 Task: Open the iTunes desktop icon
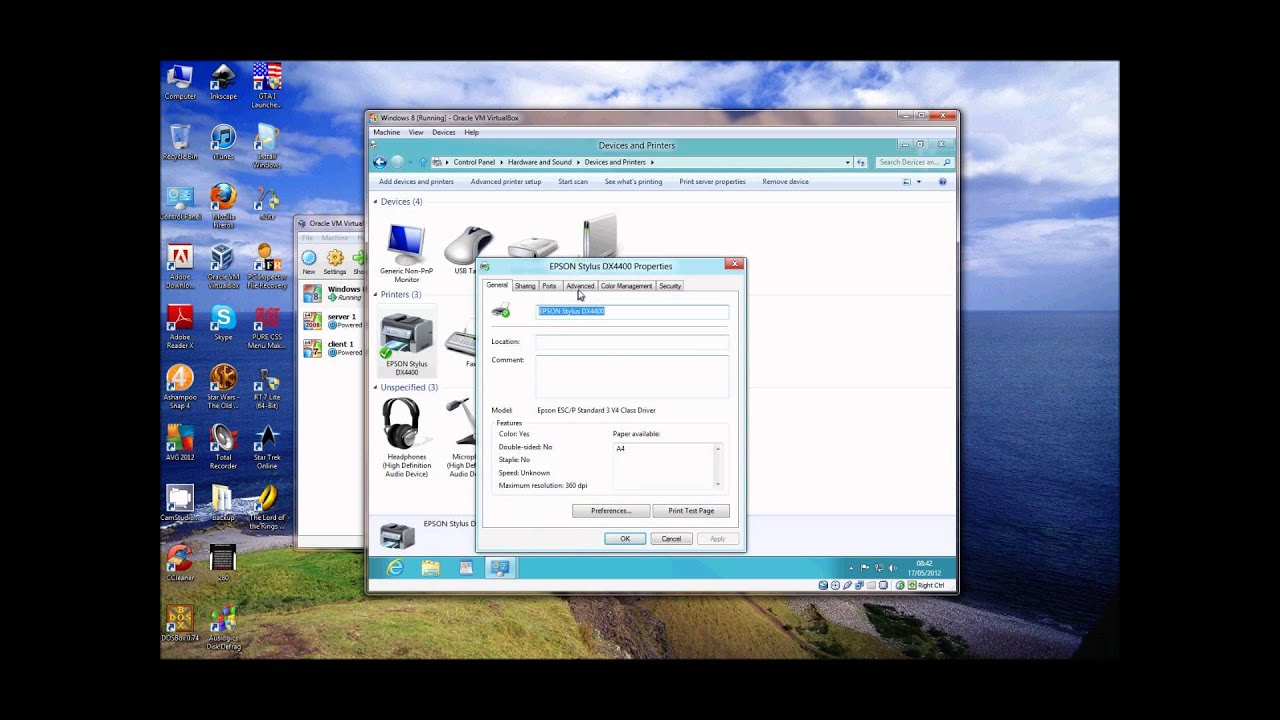(223, 142)
